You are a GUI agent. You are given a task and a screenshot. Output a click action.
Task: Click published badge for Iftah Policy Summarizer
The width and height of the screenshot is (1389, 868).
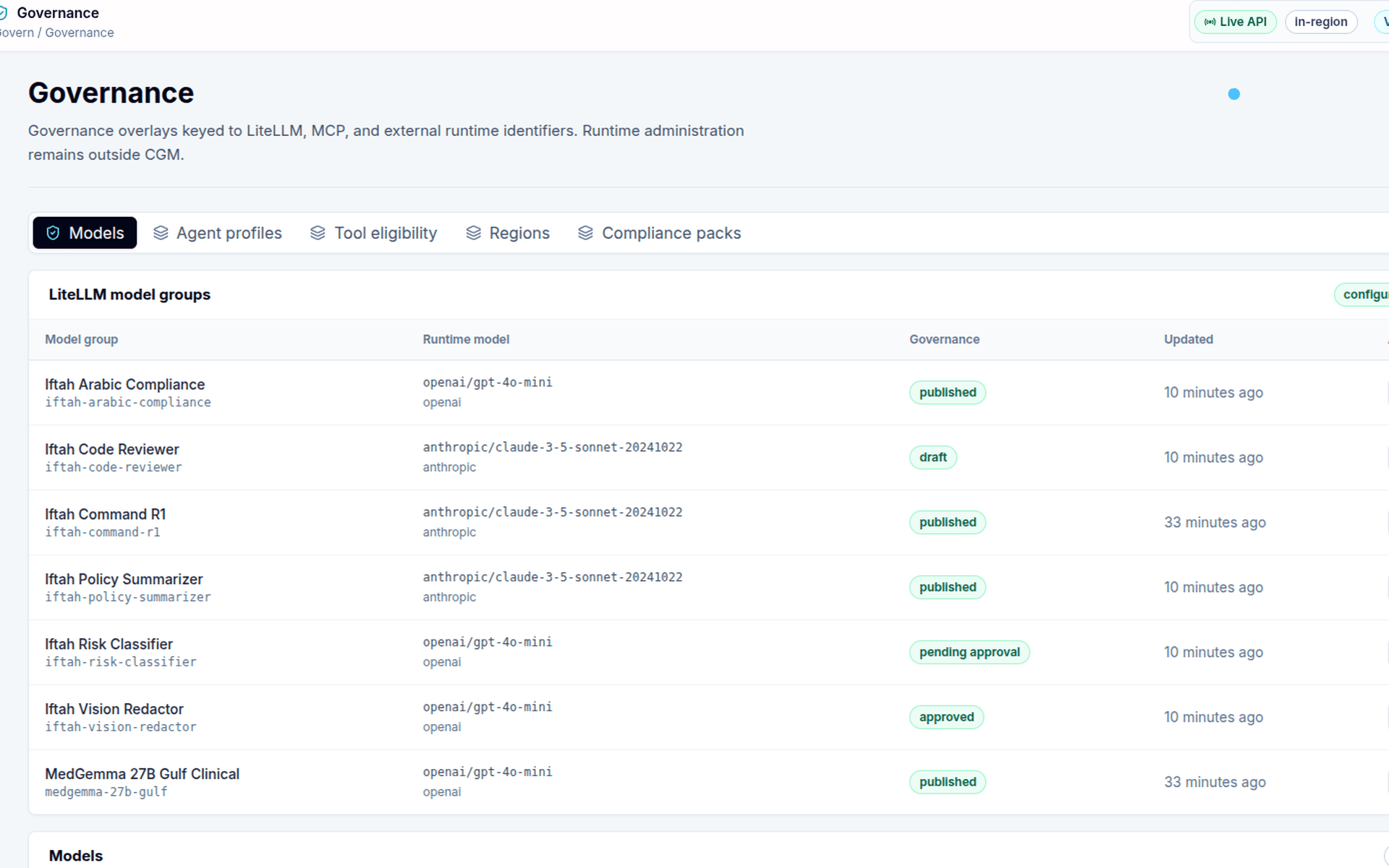click(948, 587)
